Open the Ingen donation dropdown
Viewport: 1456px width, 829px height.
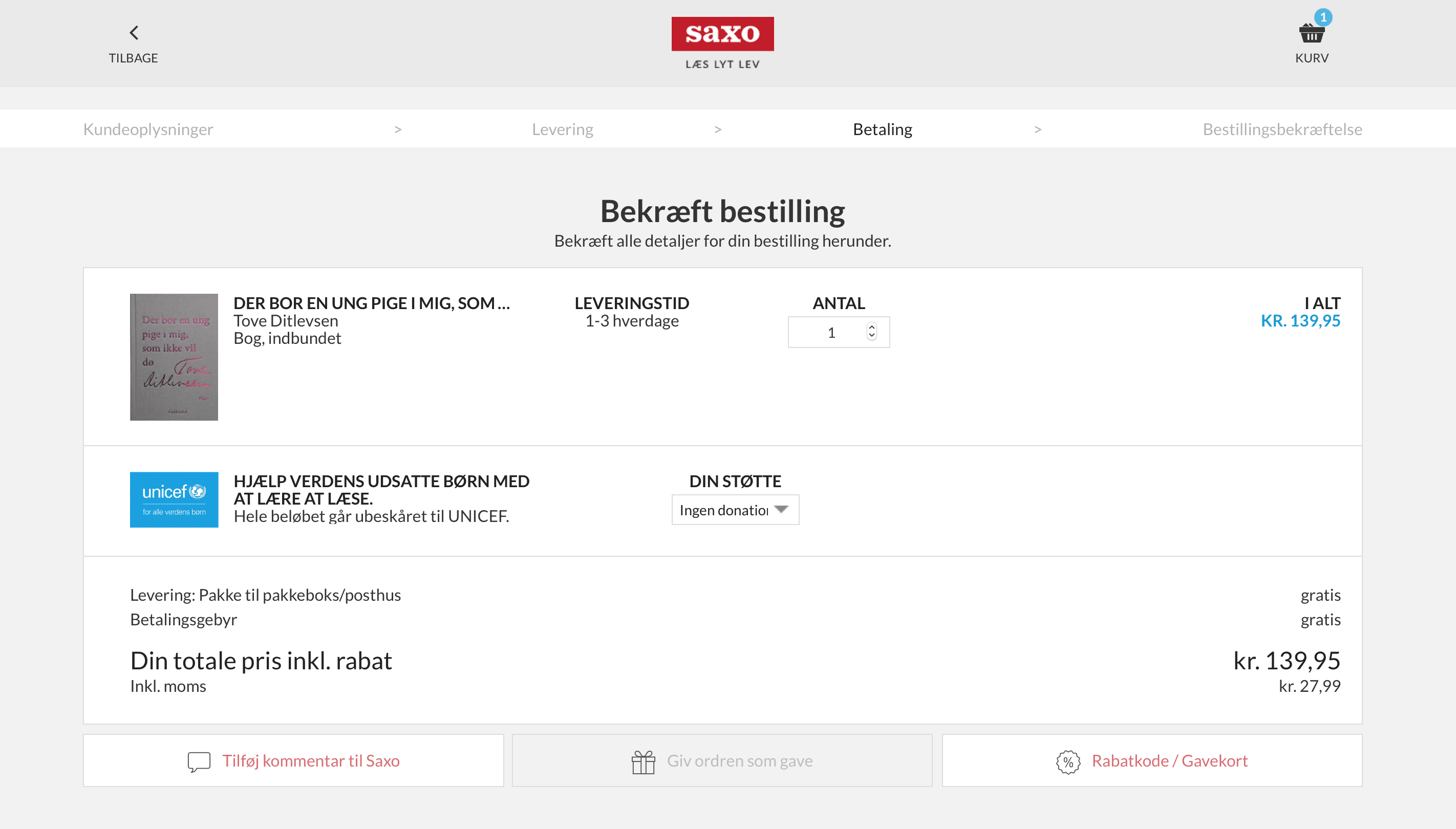[x=735, y=510]
